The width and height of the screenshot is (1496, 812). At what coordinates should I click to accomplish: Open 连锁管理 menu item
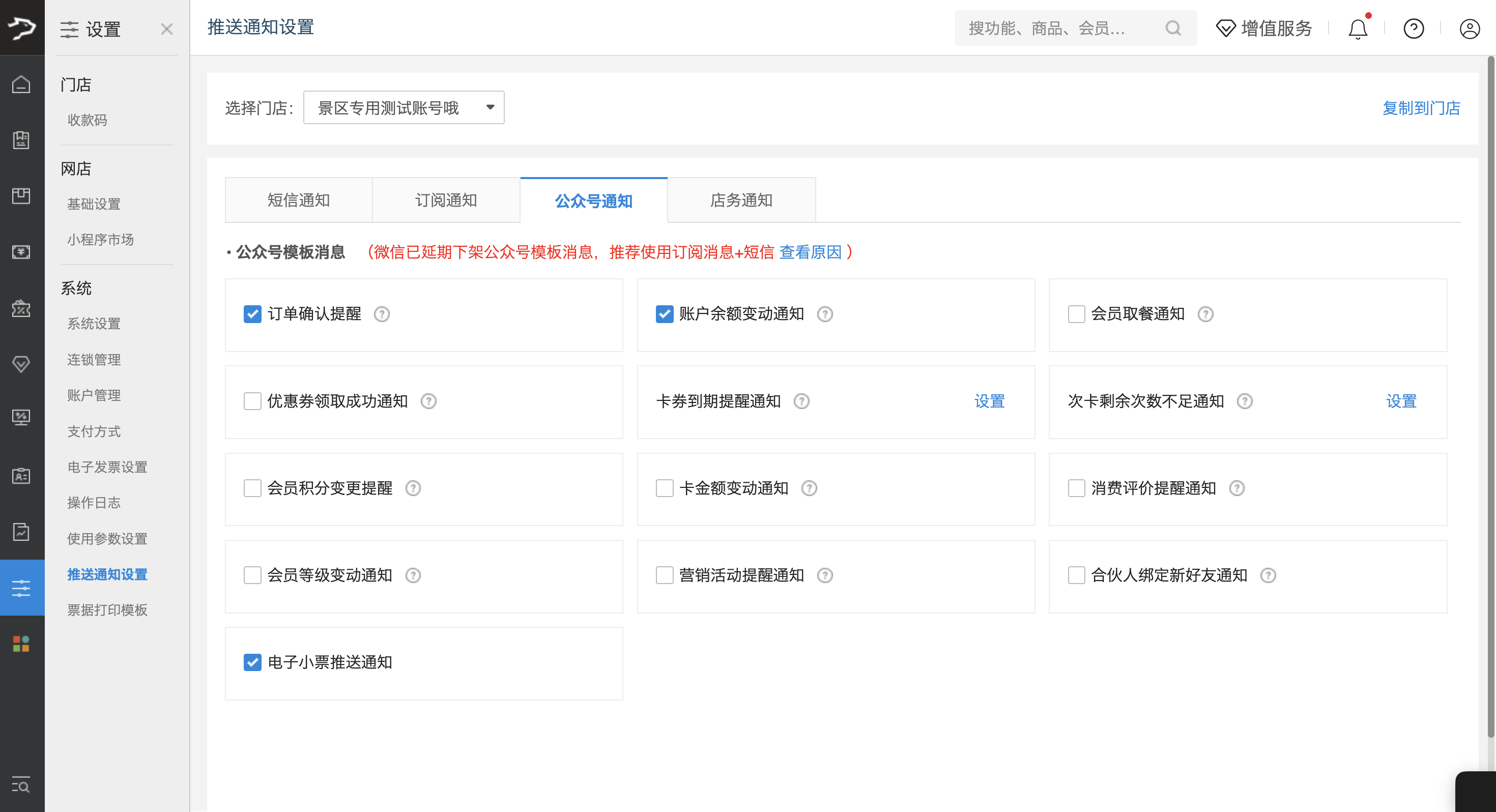pos(94,360)
